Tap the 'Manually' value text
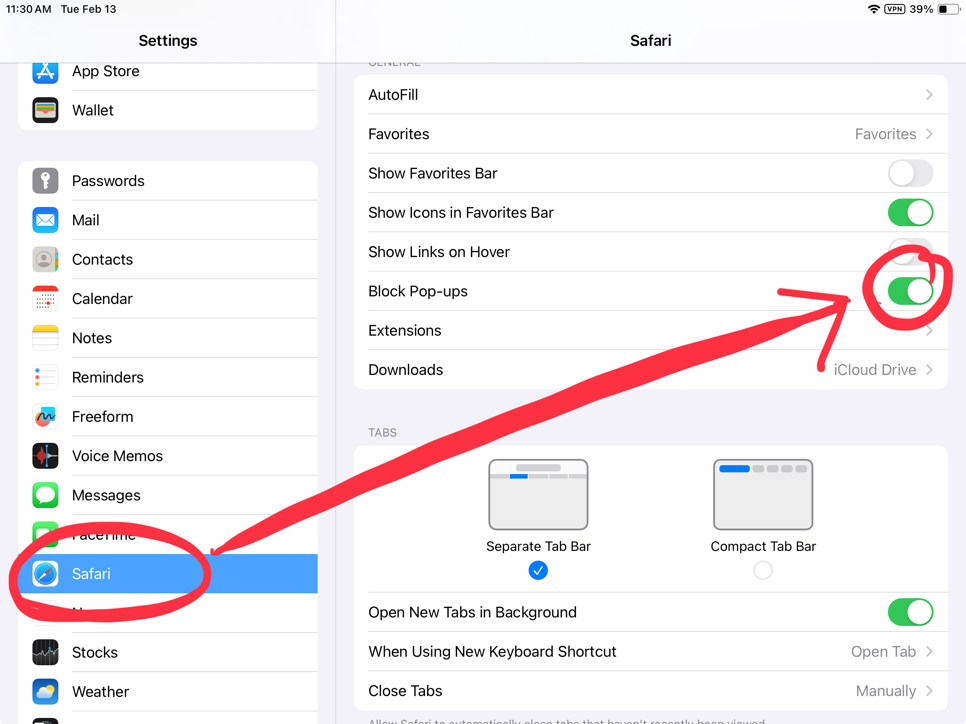Viewport: 966px width, 724px height. point(886,691)
